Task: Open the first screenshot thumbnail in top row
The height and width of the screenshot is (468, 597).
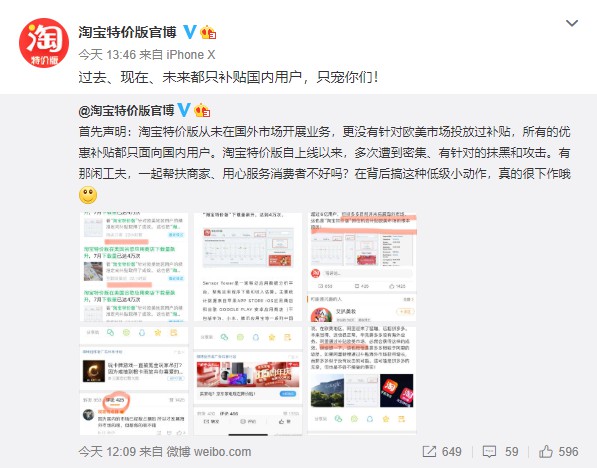Action: click(134, 267)
